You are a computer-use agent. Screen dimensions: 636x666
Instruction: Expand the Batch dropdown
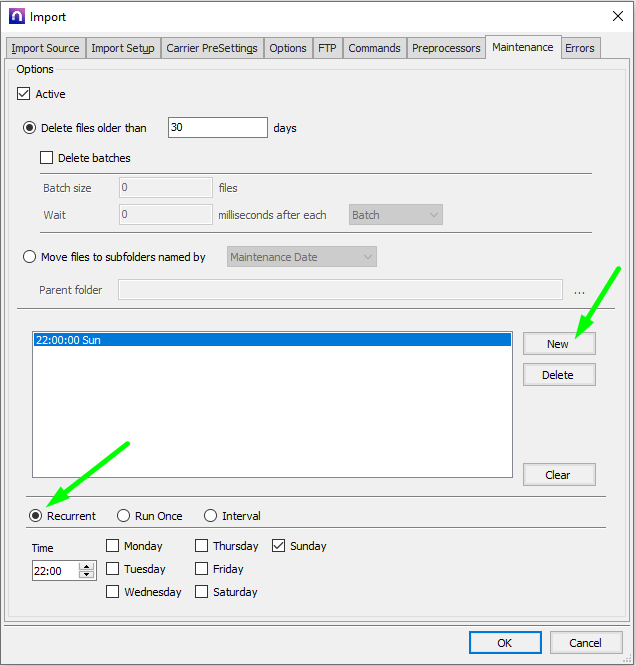click(x=395, y=215)
